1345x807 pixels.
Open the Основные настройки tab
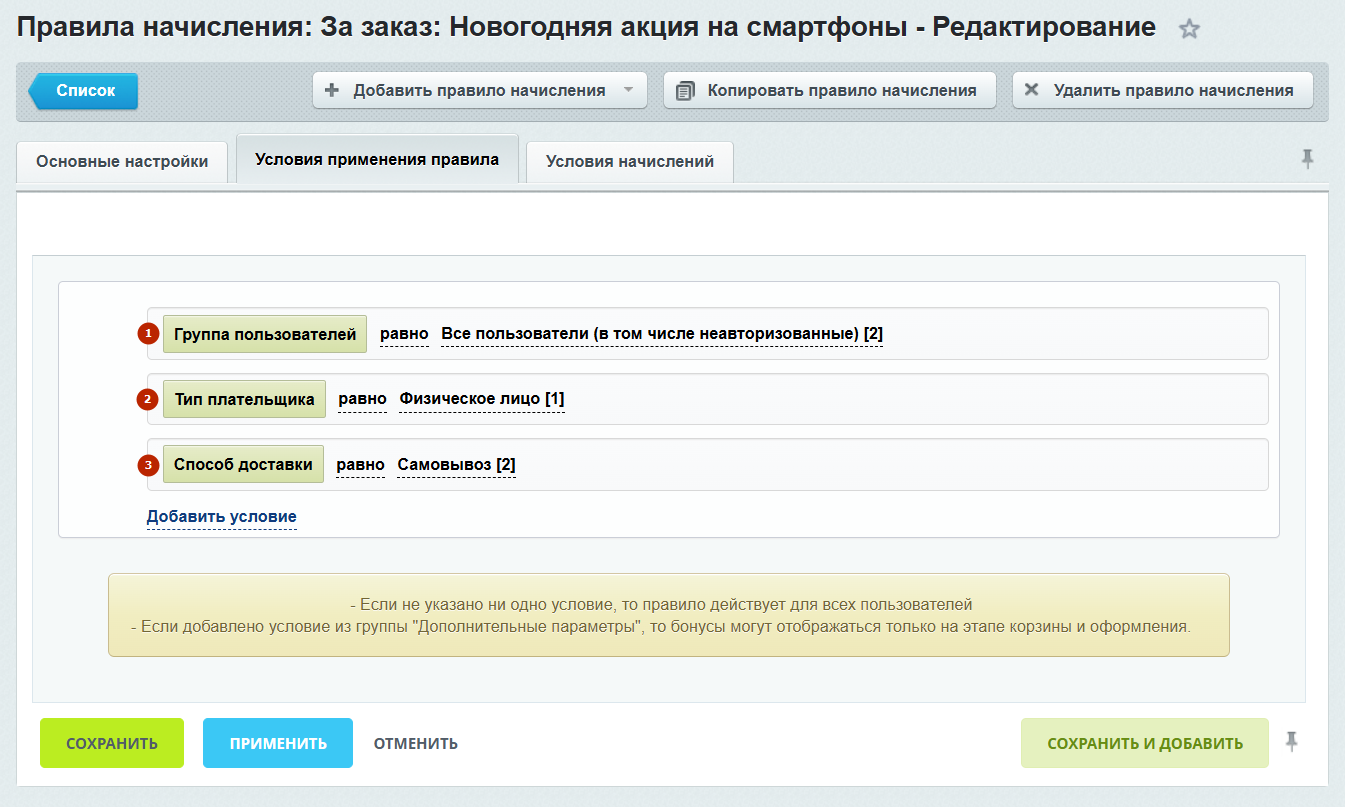122,161
